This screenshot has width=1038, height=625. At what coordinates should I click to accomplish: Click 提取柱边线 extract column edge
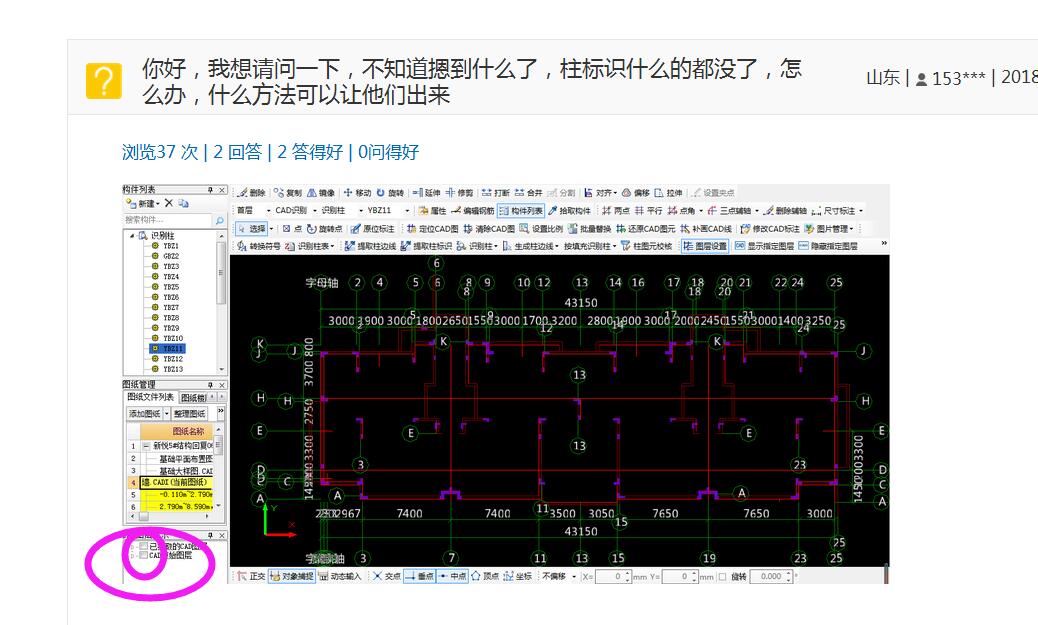(370, 246)
